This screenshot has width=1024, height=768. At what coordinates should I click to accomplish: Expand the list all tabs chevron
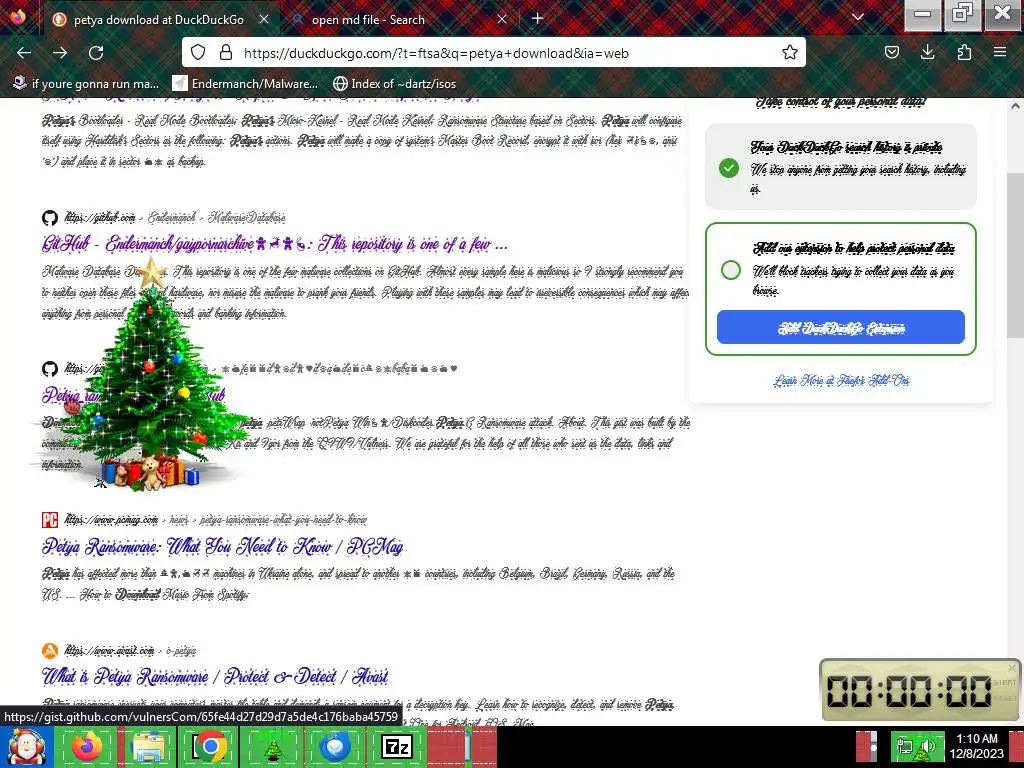click(858, 18)
